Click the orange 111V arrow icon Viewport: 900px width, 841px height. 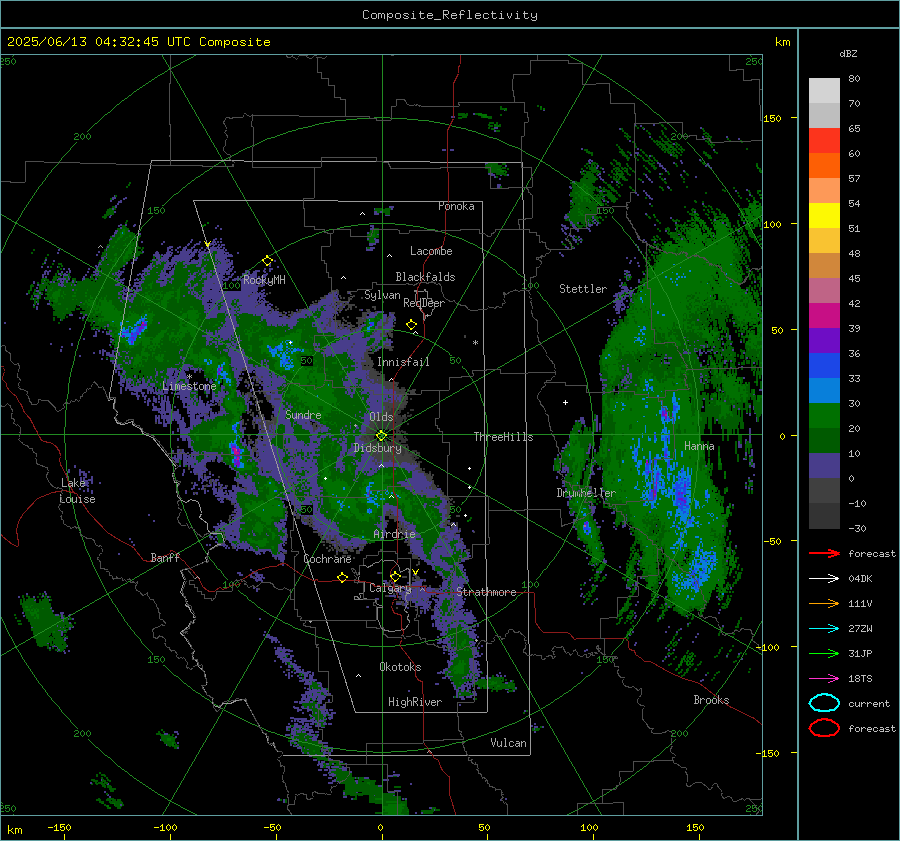click(x=824, y=603)
